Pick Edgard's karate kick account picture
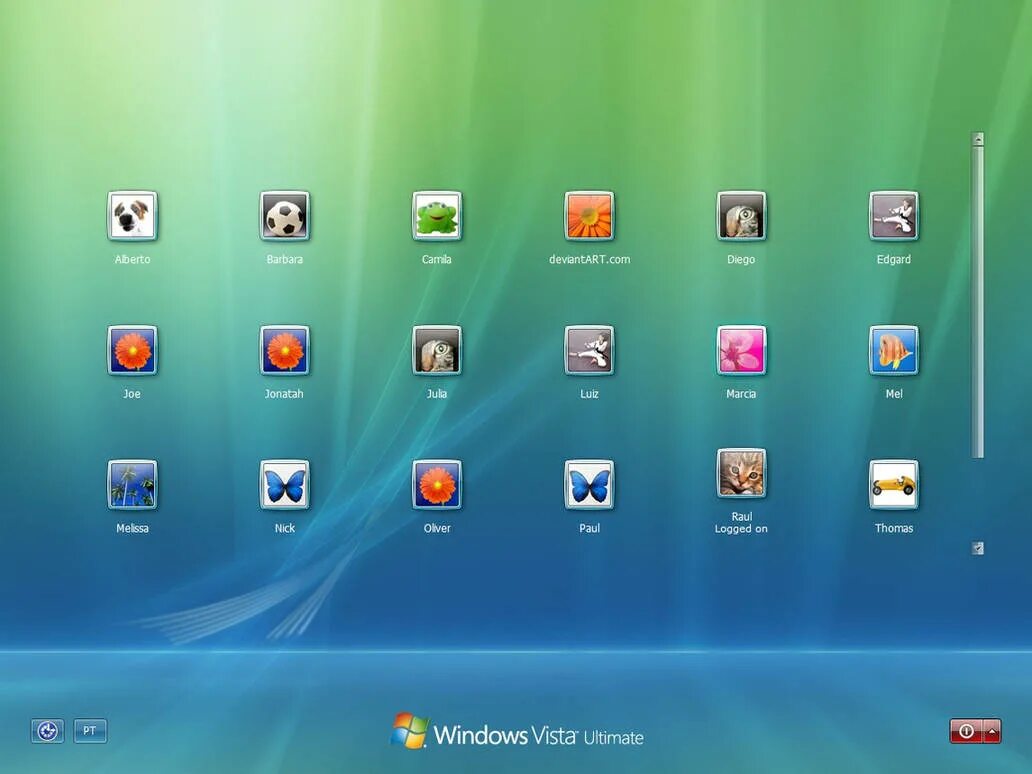Screen dimensions: 1032x774 pyautogui.click(x=894, y=216)
